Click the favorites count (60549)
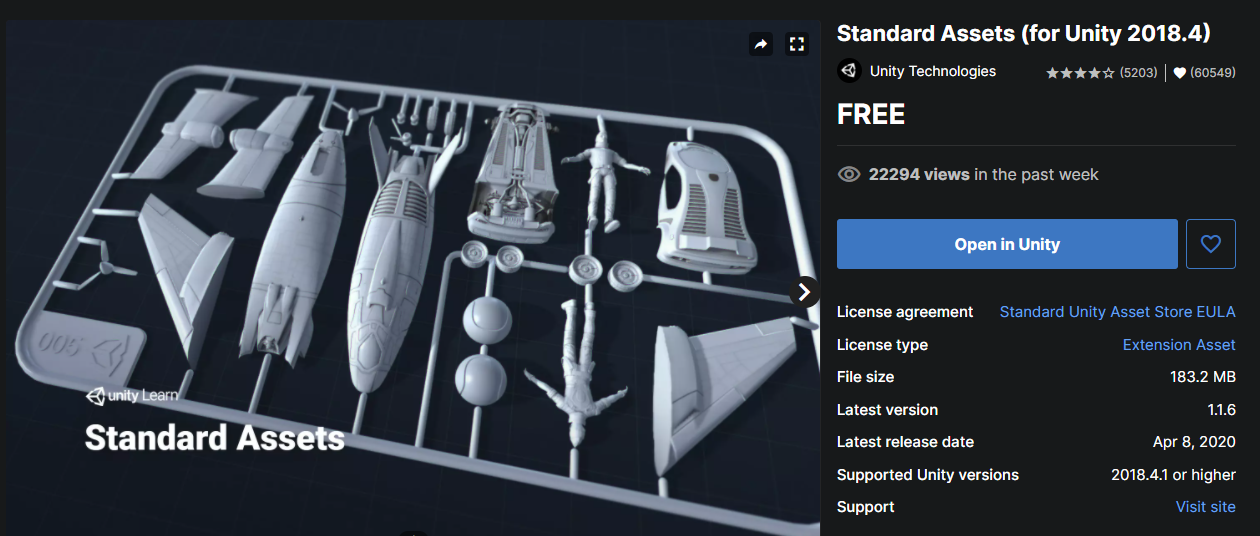Image resolution: width=1260 pixels, height=536 pixels. pos(1212,73)
